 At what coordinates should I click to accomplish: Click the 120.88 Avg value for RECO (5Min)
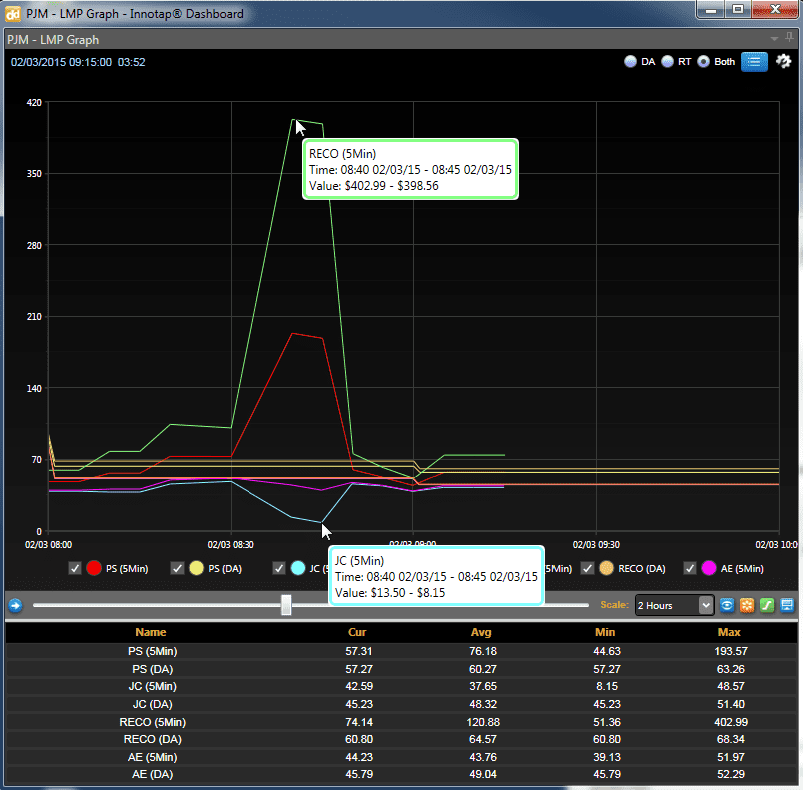tap(483, 722)
